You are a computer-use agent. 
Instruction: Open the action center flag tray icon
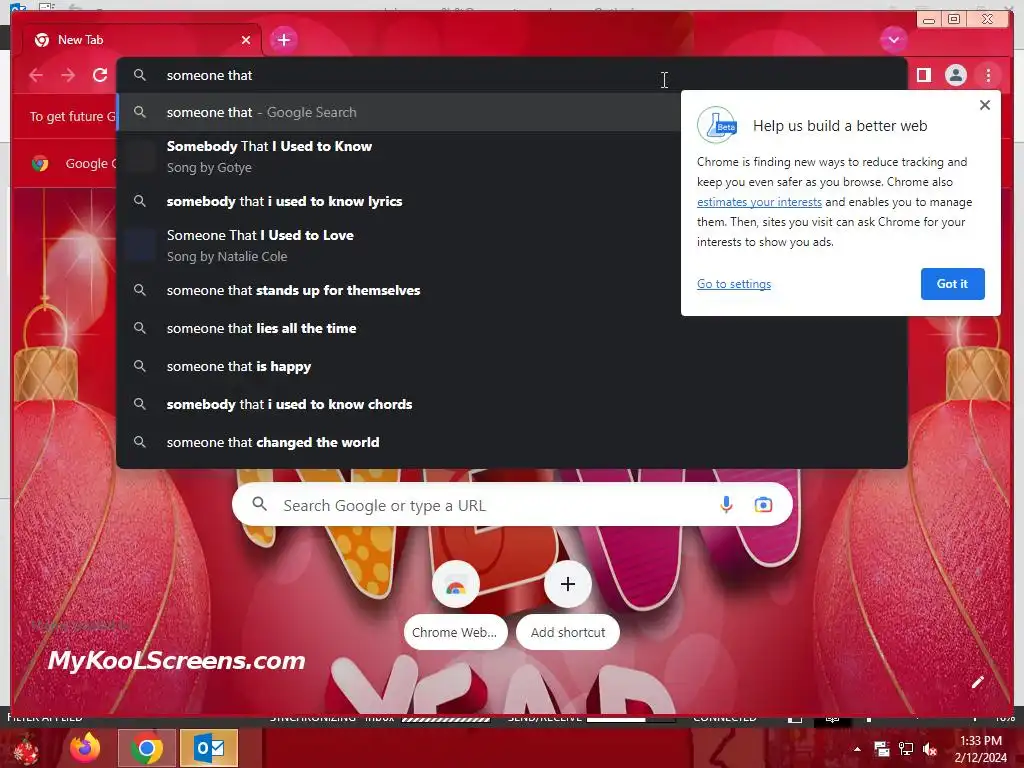click(882, 749)
